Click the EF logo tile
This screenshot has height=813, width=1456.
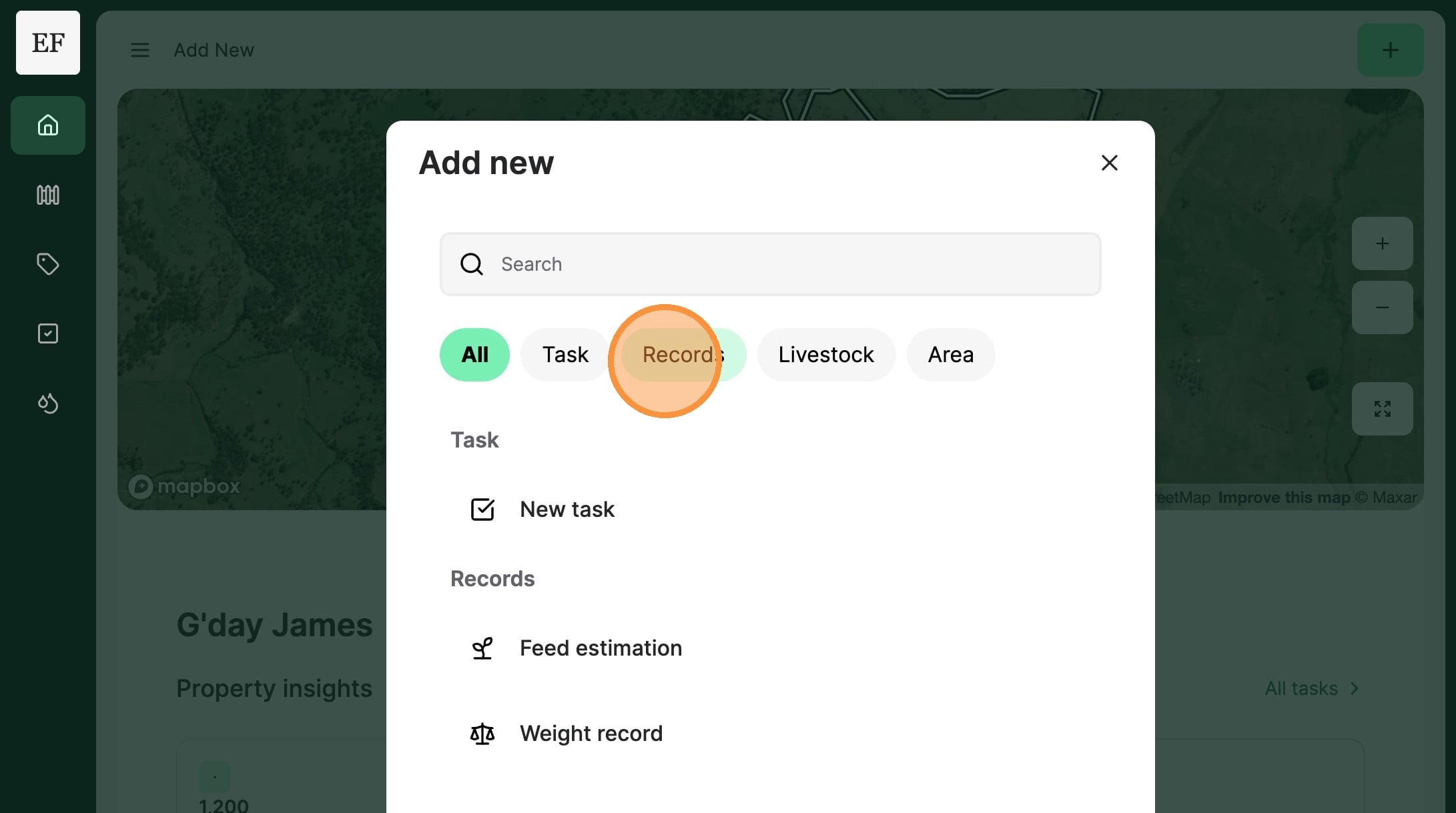[48, 43]
